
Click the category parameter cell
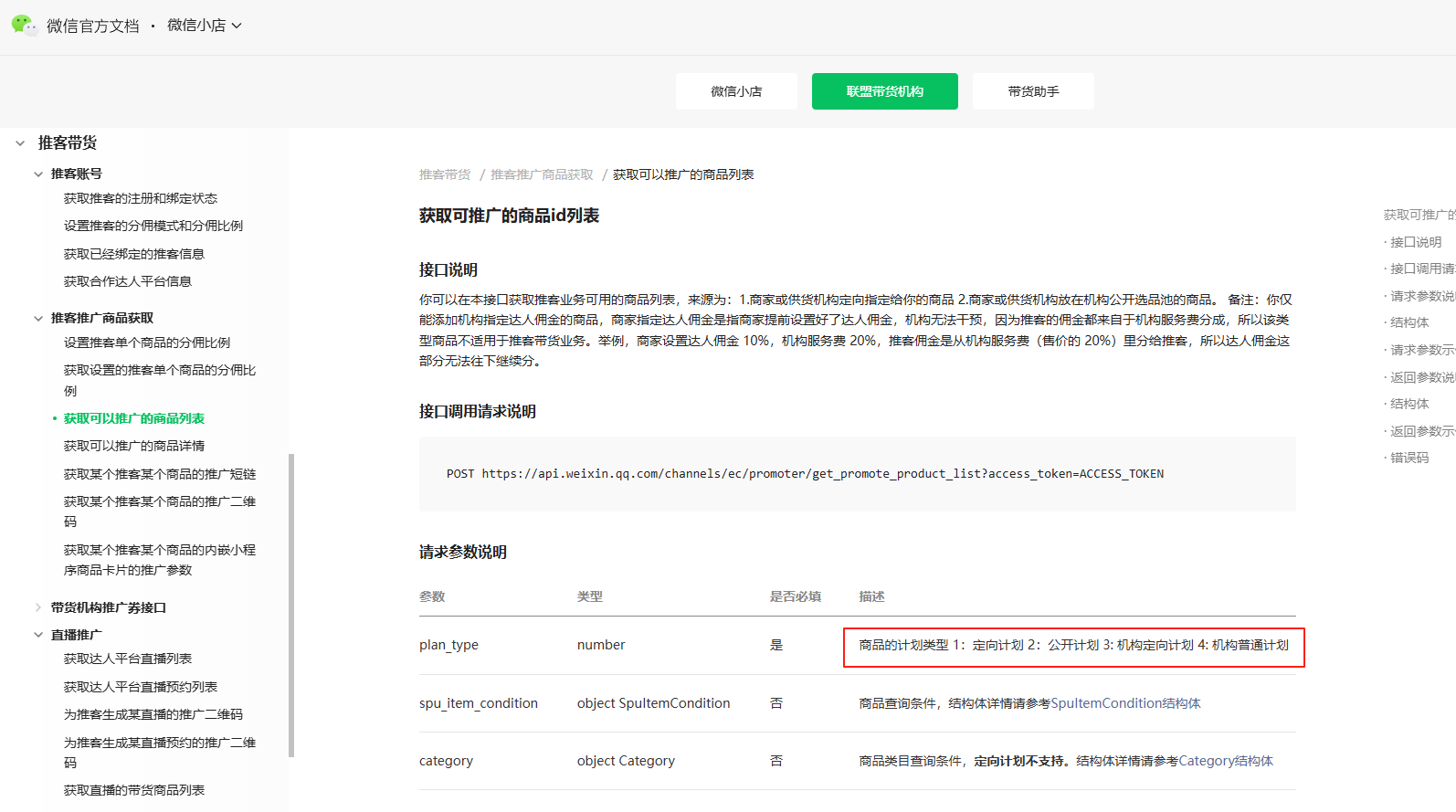(x=446, y=761)
